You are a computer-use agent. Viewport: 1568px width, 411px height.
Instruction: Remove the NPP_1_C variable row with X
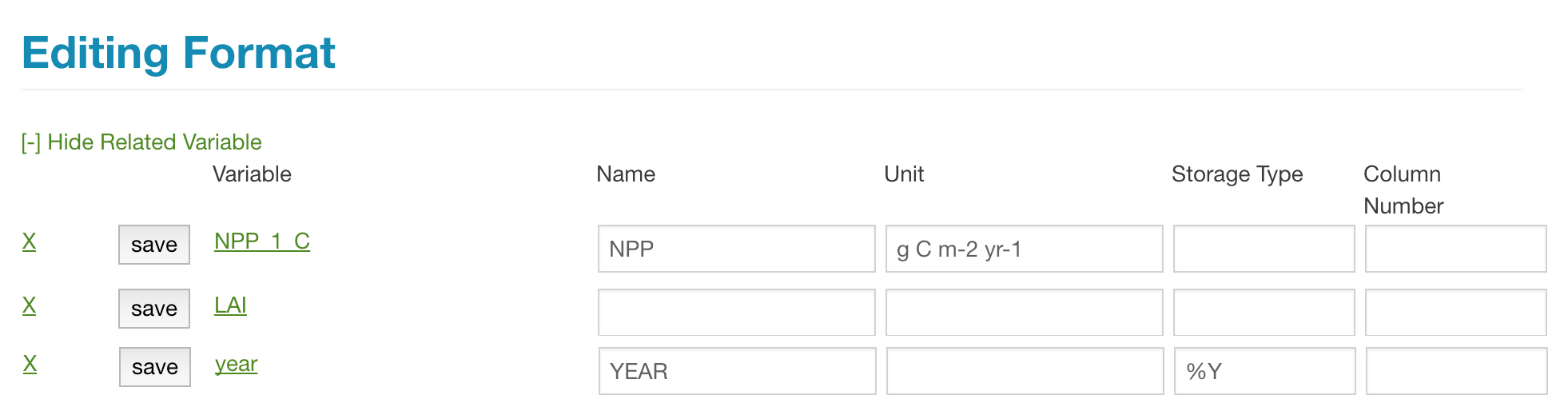[x=29, y=241]
